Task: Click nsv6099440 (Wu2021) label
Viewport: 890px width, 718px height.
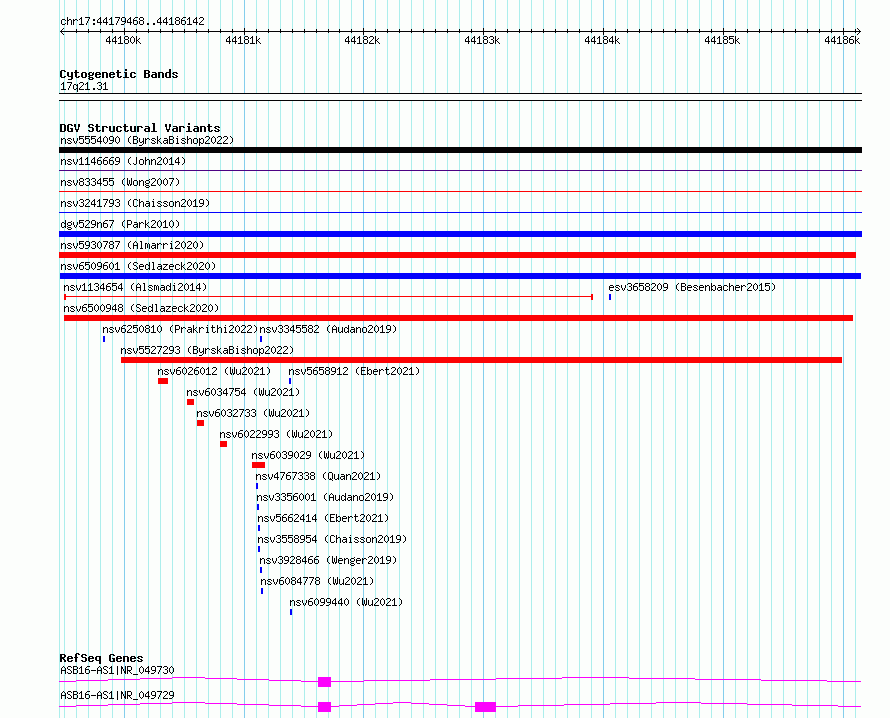Action: pos(346,602)
